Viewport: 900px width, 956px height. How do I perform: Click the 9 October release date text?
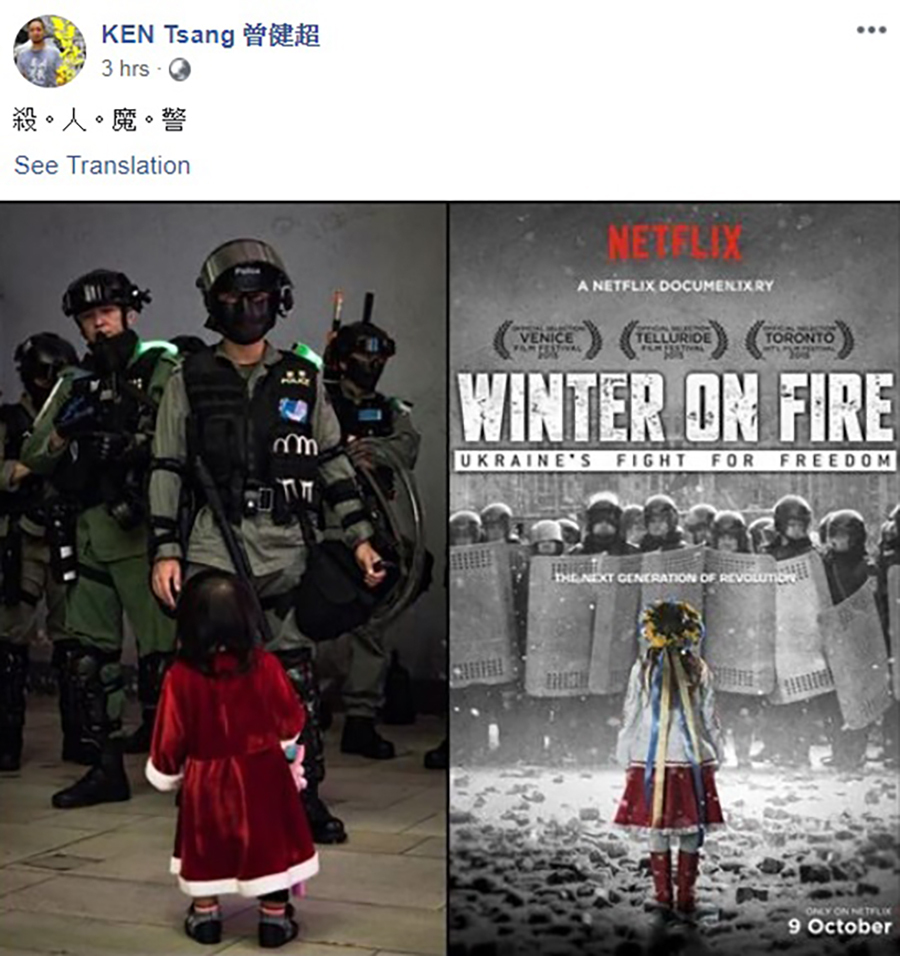(840, 927)
